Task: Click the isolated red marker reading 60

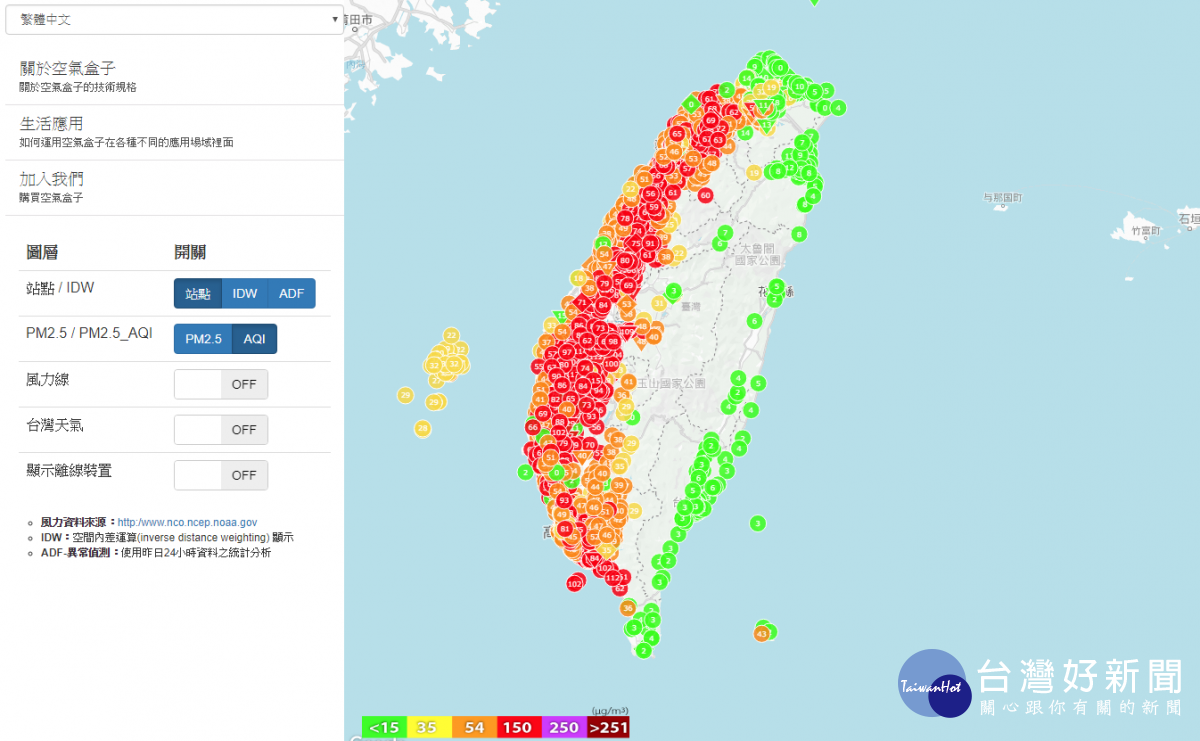Action: coord(705,195)
